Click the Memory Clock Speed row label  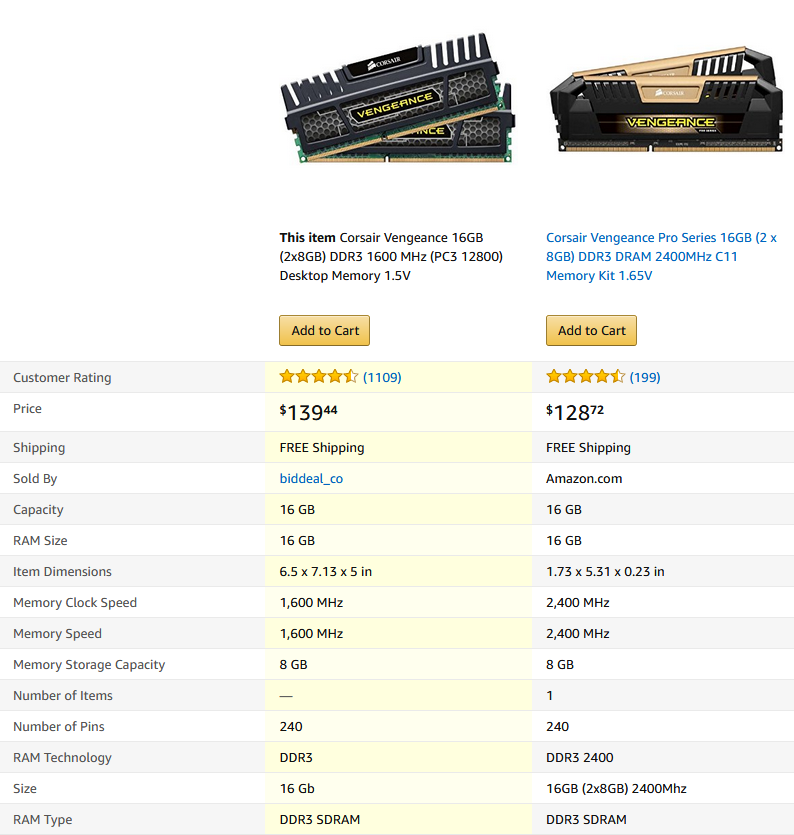click(x=75, y=603)
